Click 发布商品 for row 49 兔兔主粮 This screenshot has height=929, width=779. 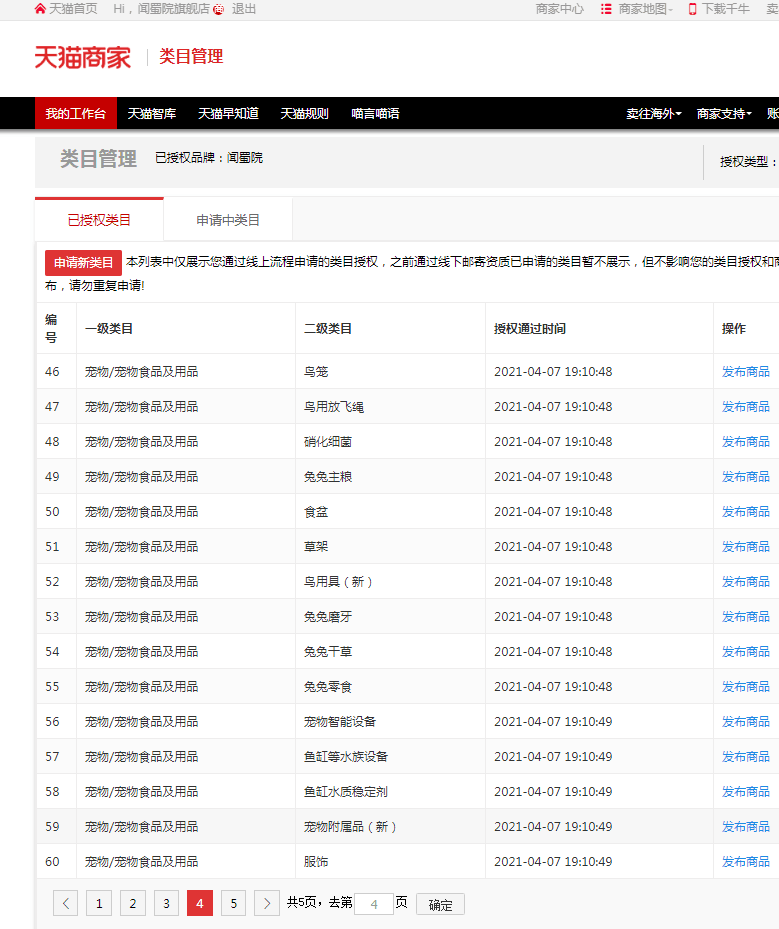pos(745,476)
